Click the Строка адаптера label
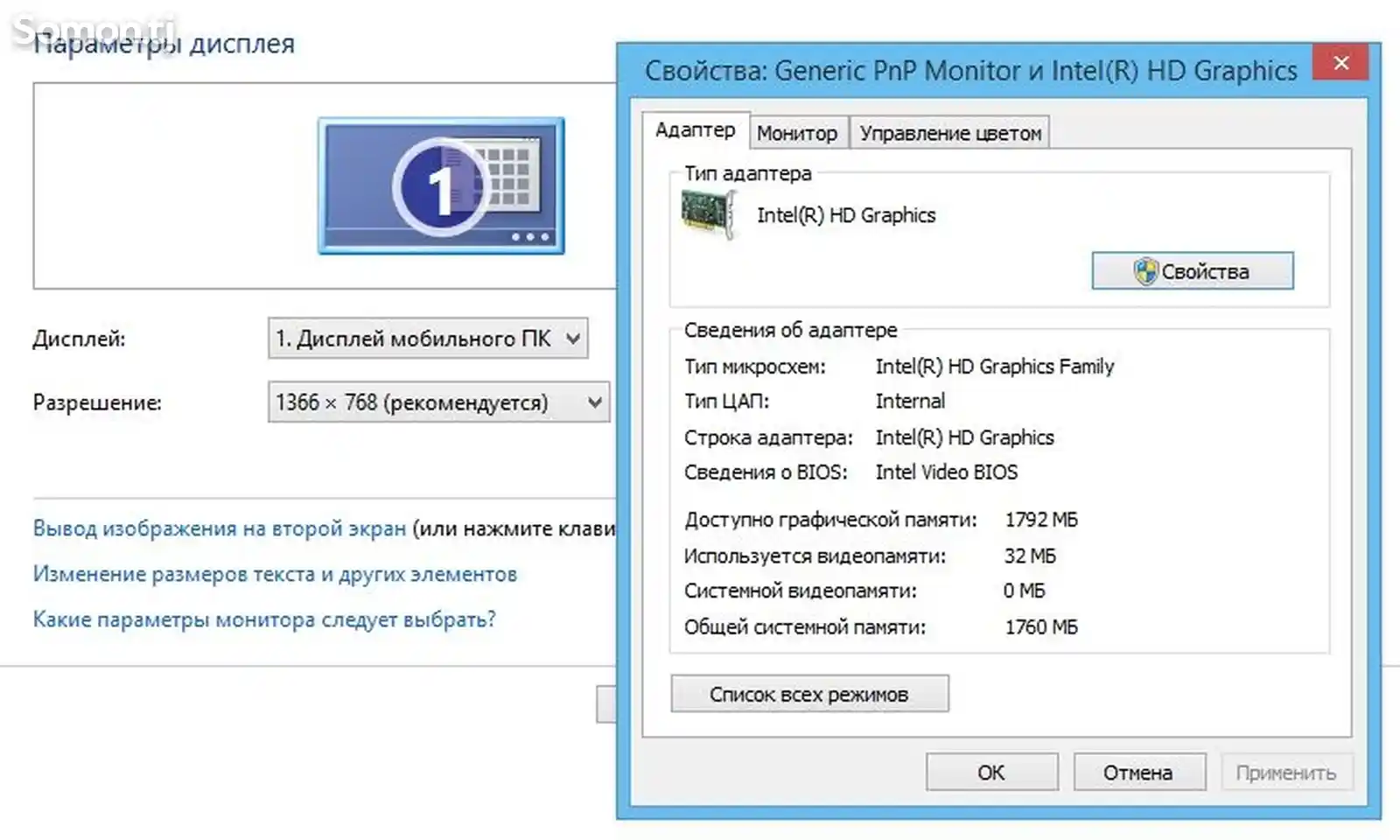Image resolution: width=1400 pixels, height=840 pixels. tap(768, 437)
